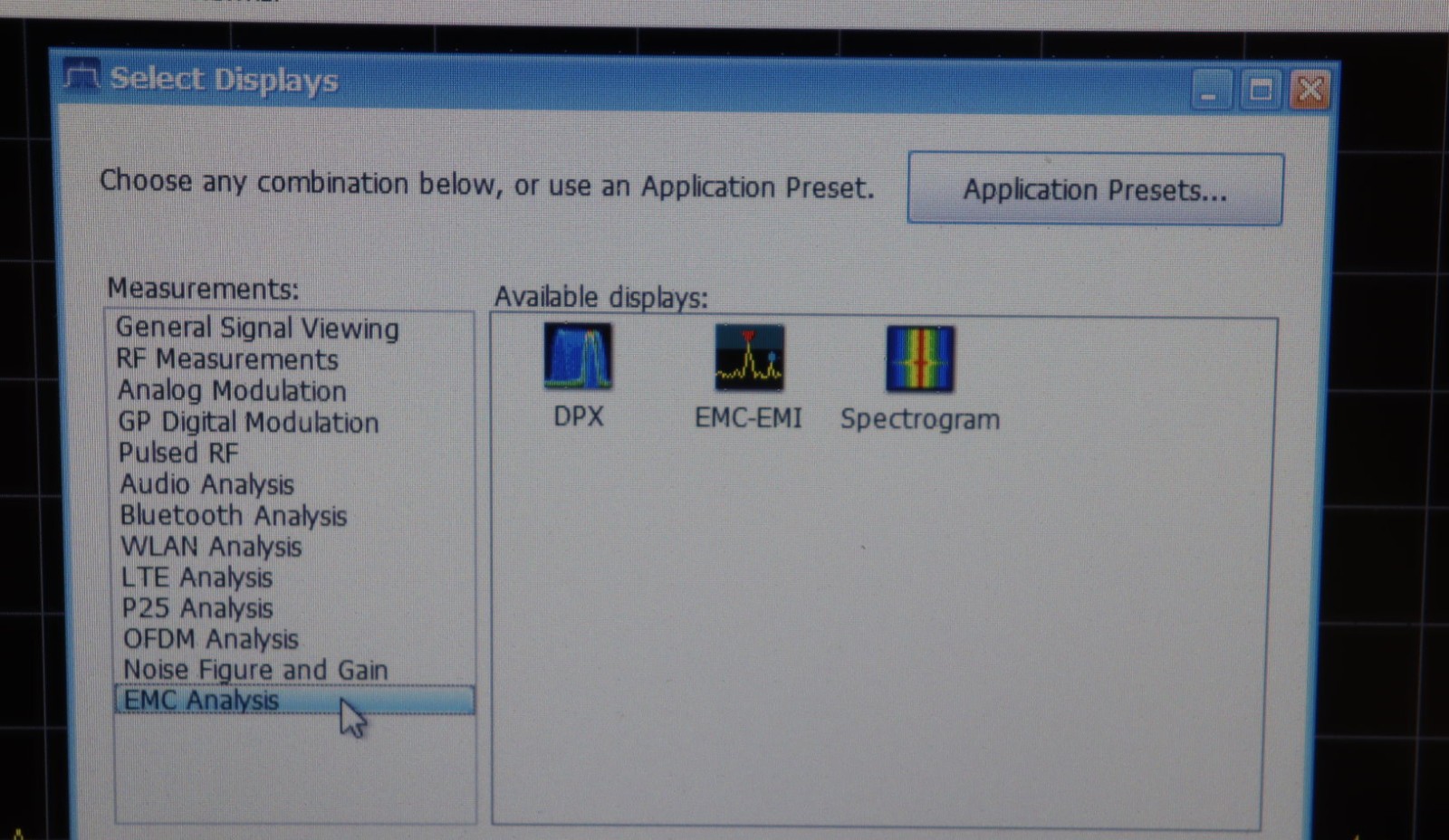
Task: Select P25 Analysis measurement
Action: click(x=197, y=607)
